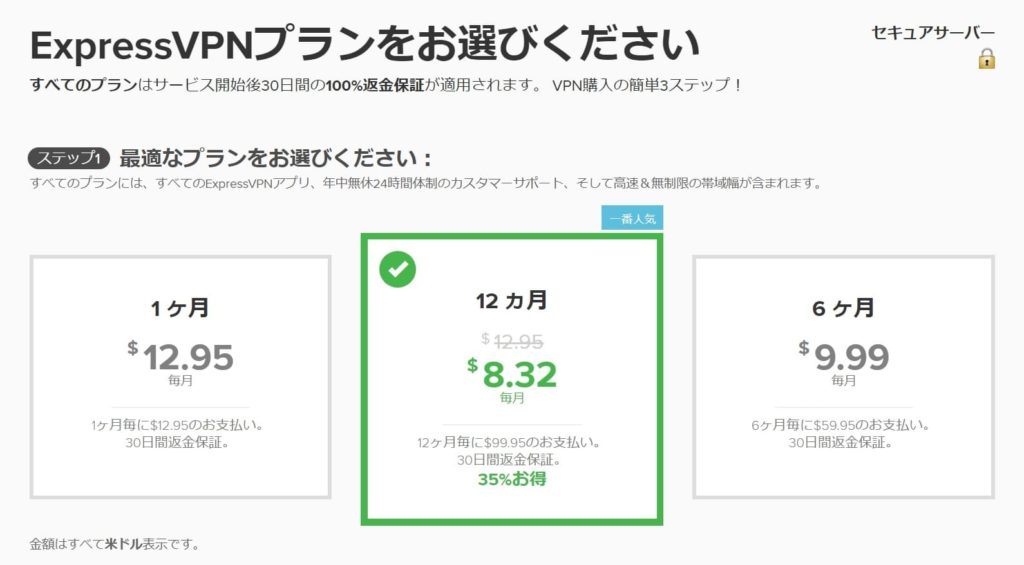Click the green checkmark on 12カ月 plan
The width and height of the screenshot is (1024, 565).
point(397,269)
